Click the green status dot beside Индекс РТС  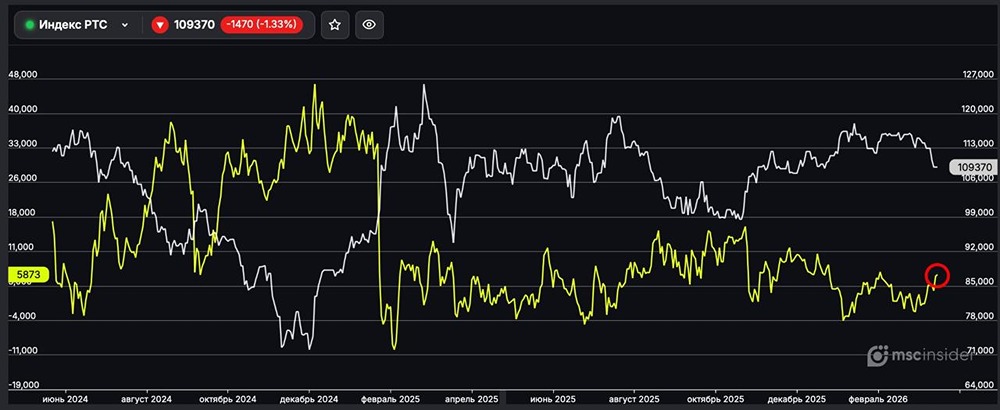coord(30,25)
